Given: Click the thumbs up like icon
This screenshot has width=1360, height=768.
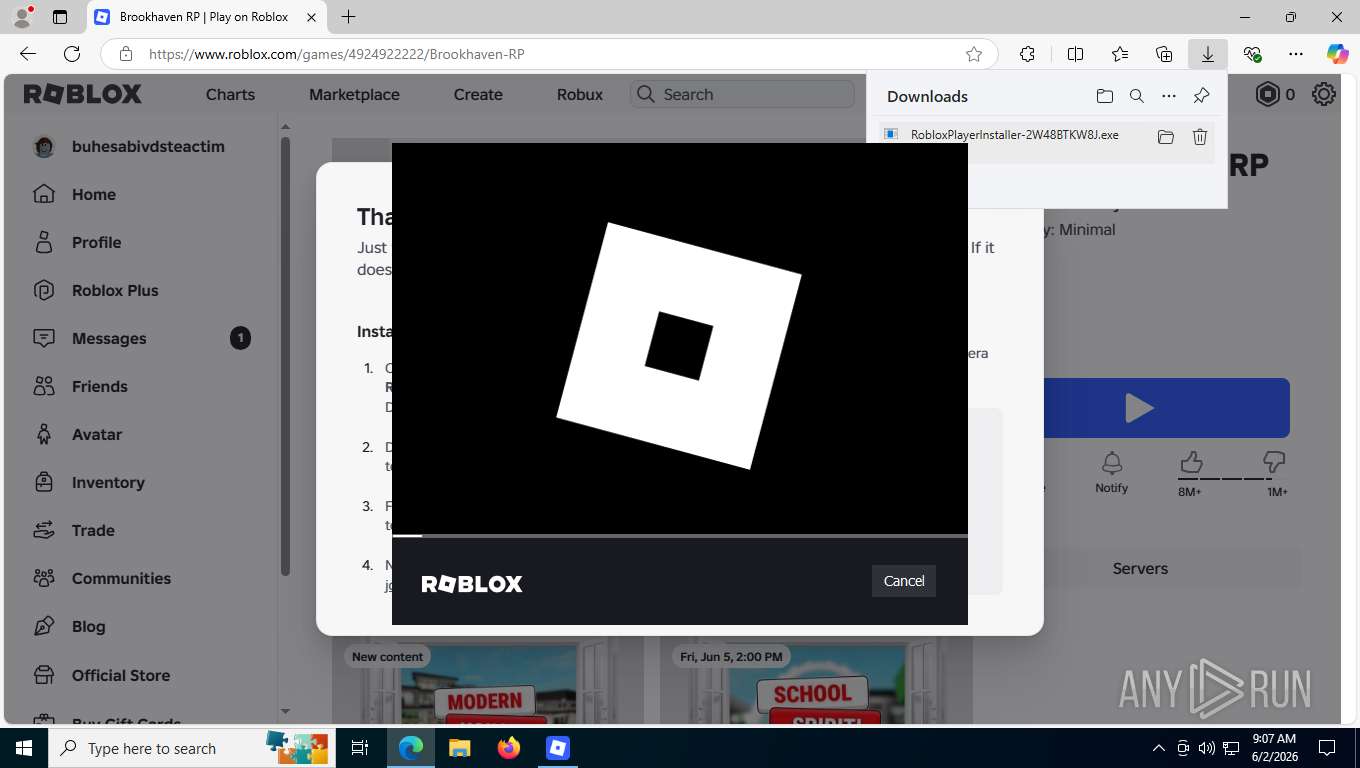Looking at the screenshot, I should coord(1190,462).
